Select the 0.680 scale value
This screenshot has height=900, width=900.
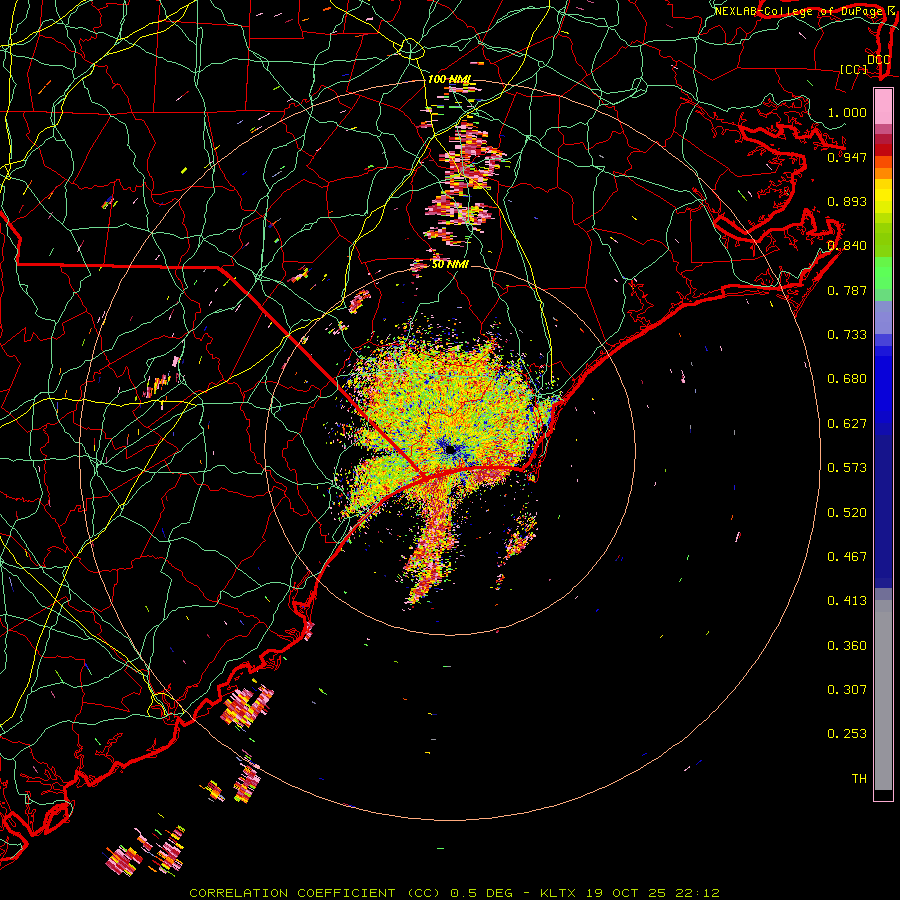[x=847, y=379]
